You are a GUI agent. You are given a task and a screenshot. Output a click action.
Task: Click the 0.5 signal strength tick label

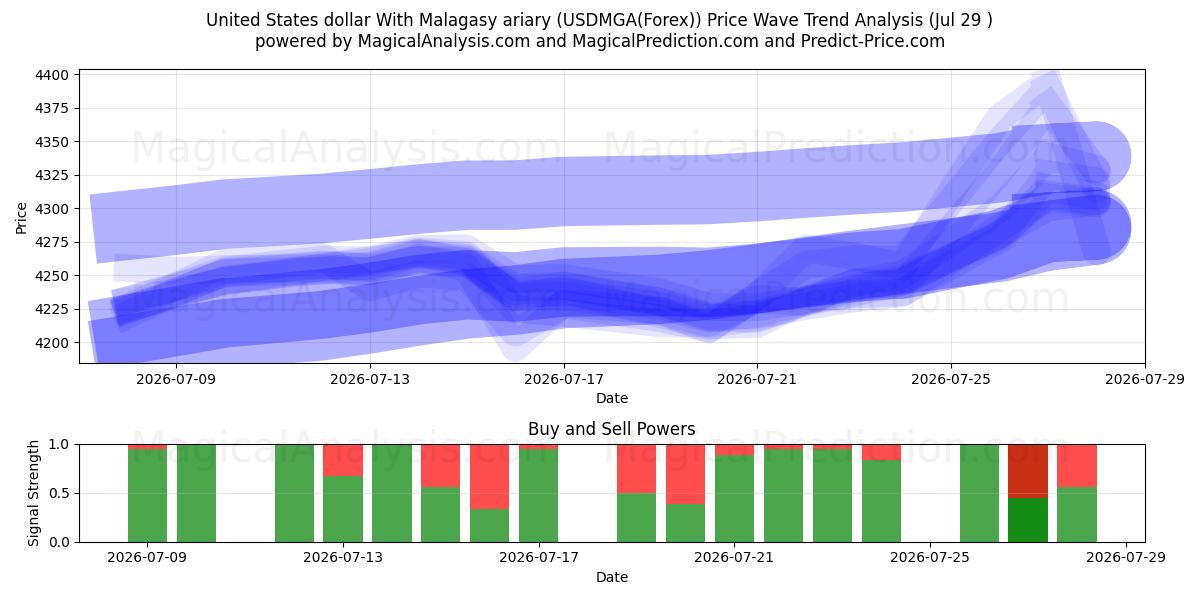(x=60, y=493)
